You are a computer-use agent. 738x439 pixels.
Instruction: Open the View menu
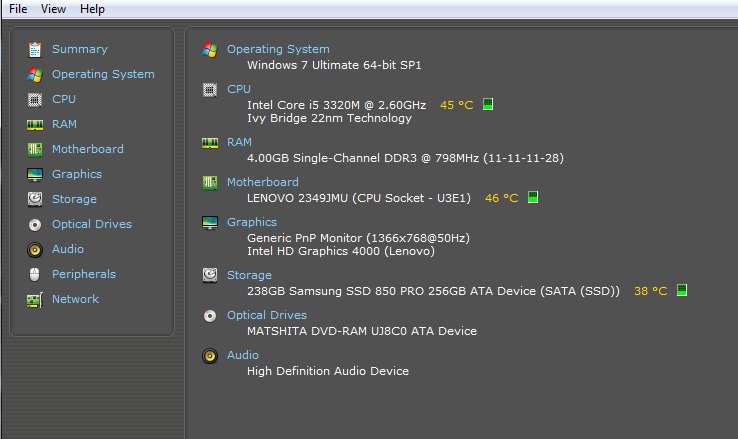[54, 9]
